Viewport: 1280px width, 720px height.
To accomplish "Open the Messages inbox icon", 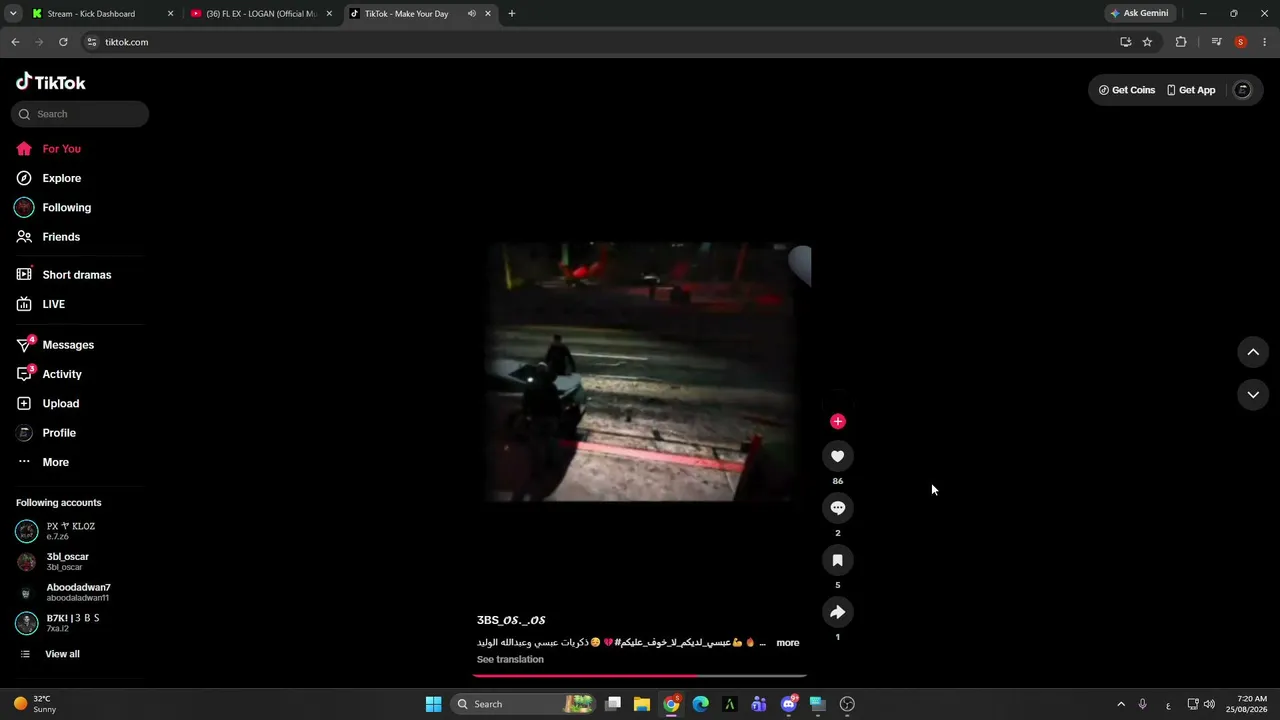I will click(25, 345).
